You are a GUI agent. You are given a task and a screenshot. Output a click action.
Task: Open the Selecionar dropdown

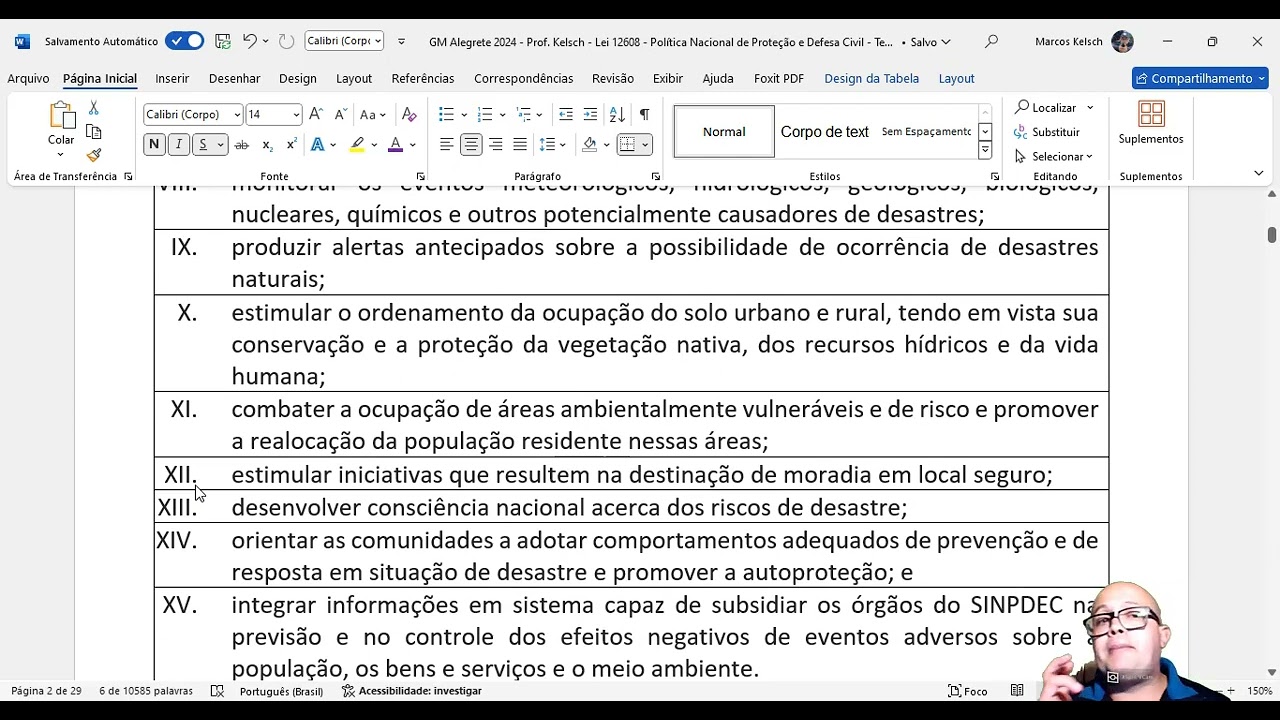(x=1055, y=156)
